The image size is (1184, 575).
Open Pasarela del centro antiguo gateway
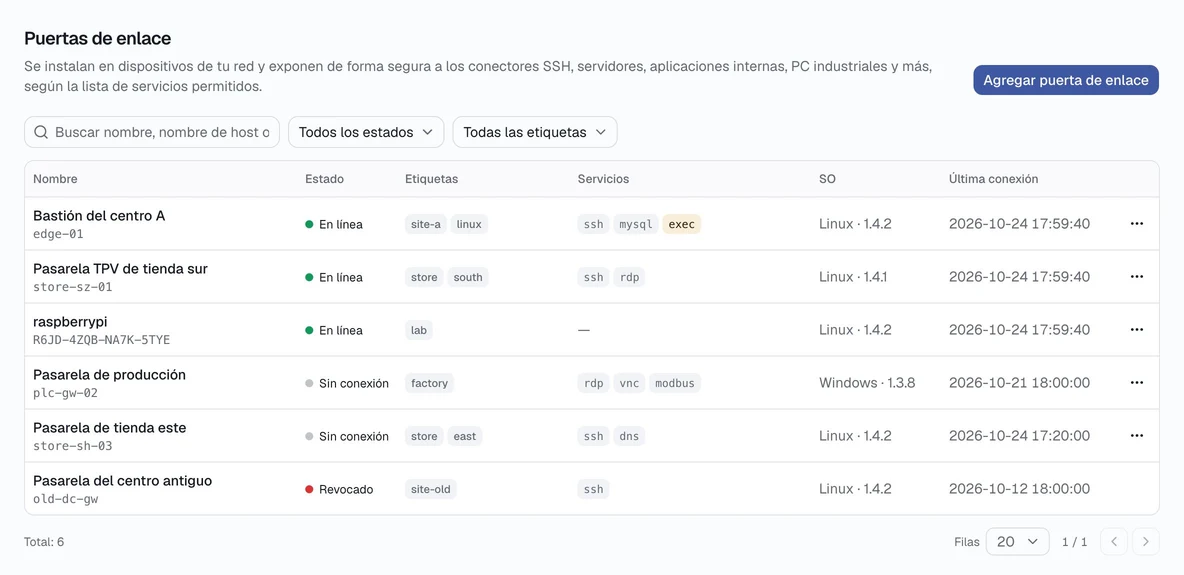point(122,481)
